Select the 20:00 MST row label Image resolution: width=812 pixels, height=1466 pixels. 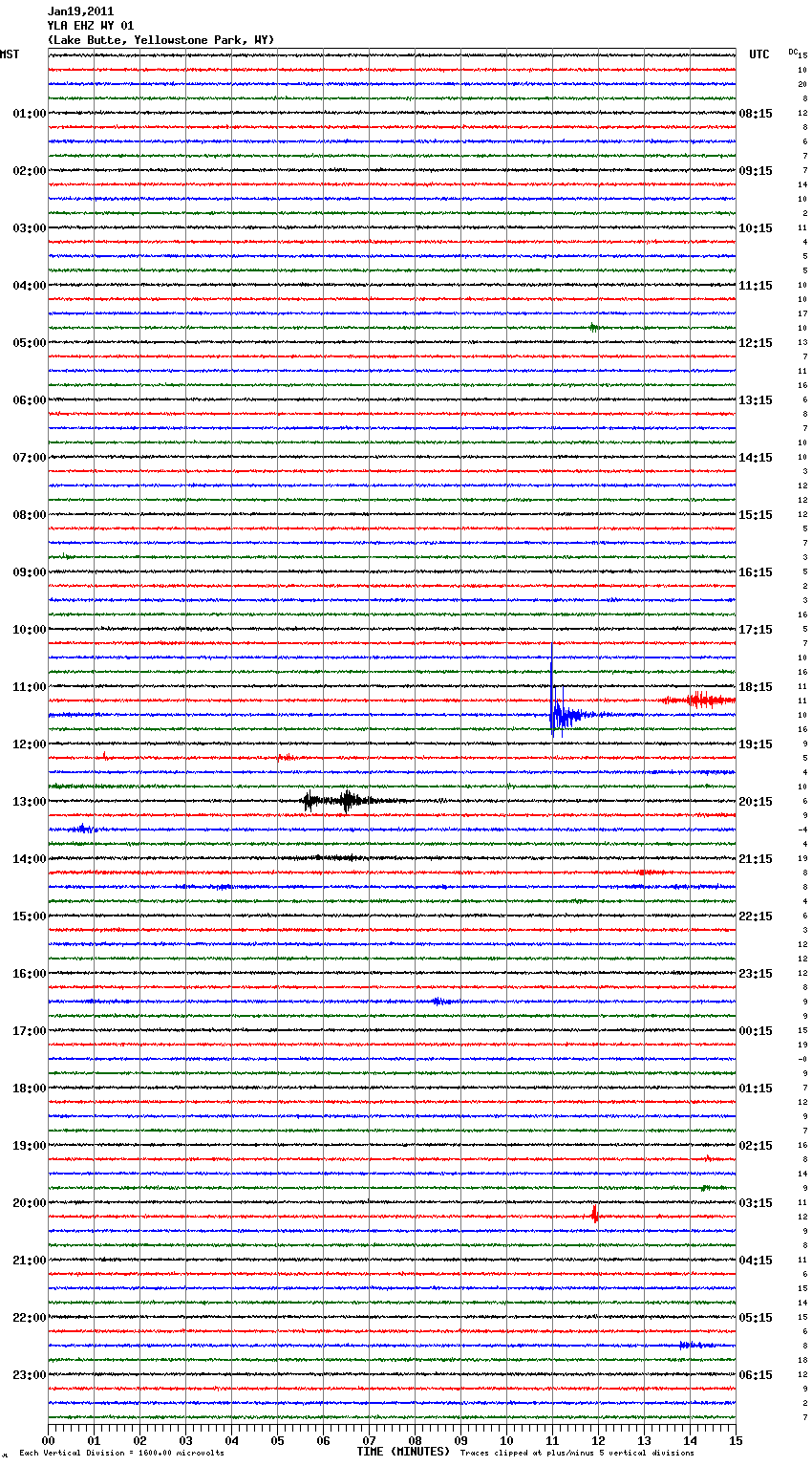(30, 1203)
